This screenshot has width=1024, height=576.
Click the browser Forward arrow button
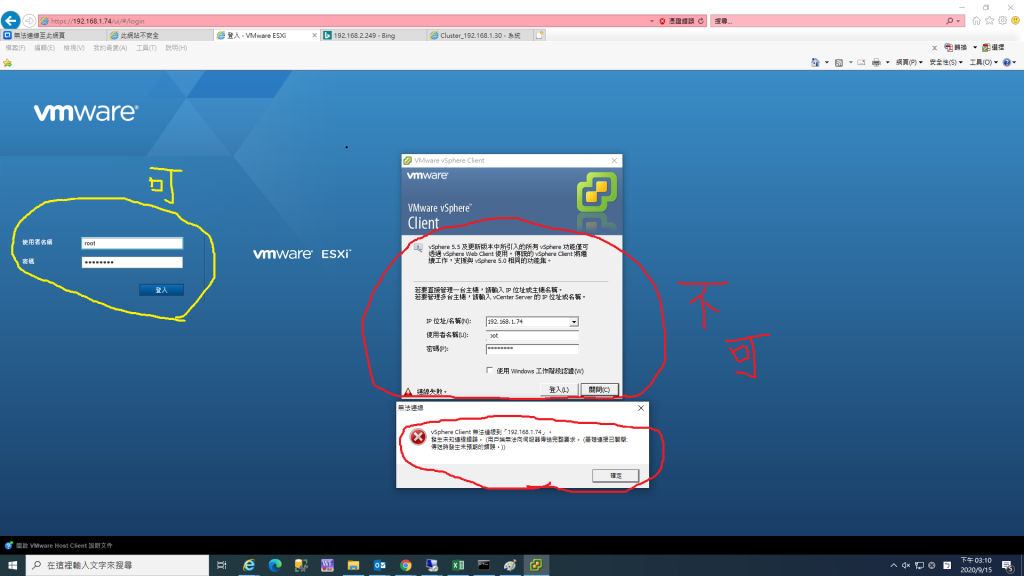(29, 21)
